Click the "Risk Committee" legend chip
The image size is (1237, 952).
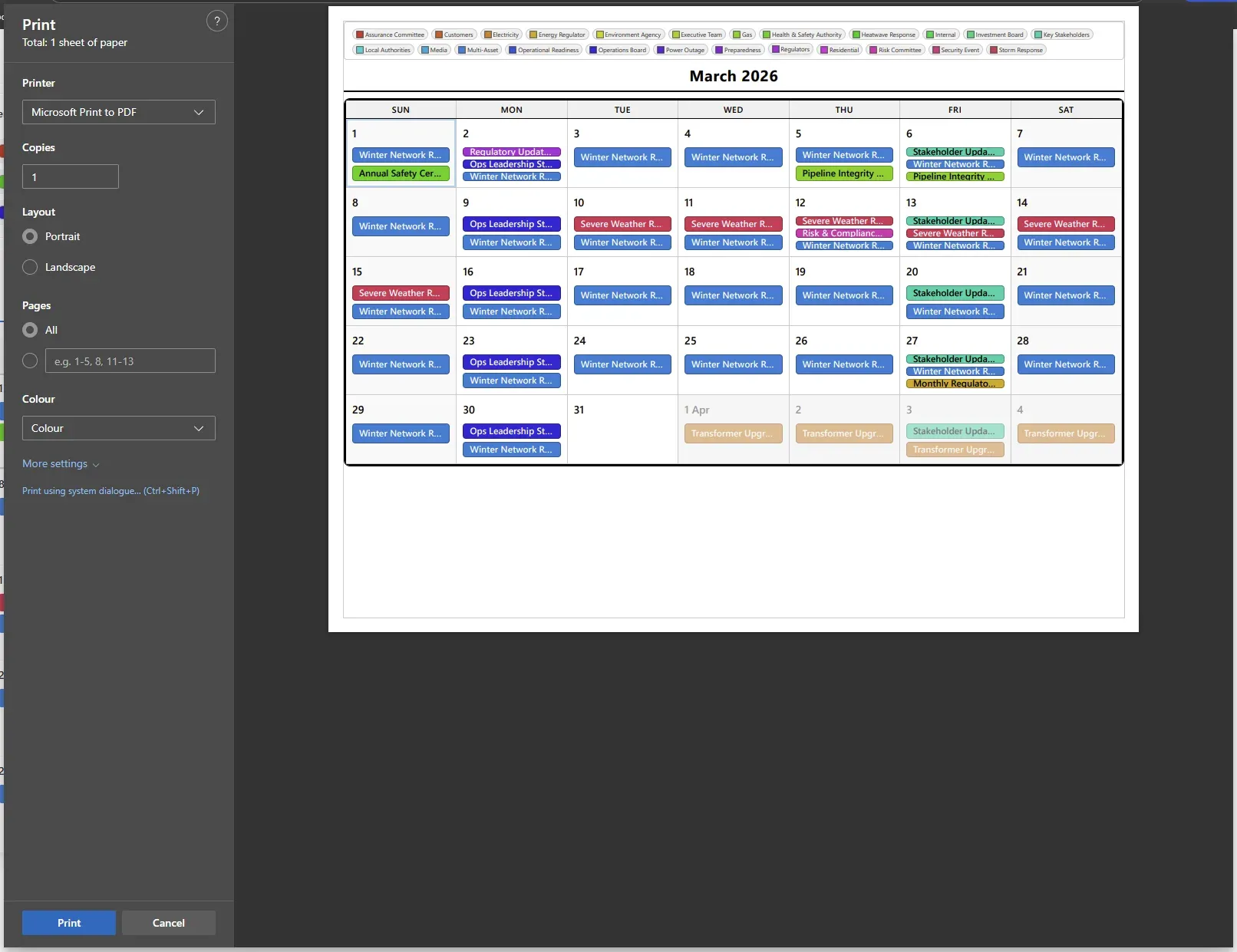[895, 50]
